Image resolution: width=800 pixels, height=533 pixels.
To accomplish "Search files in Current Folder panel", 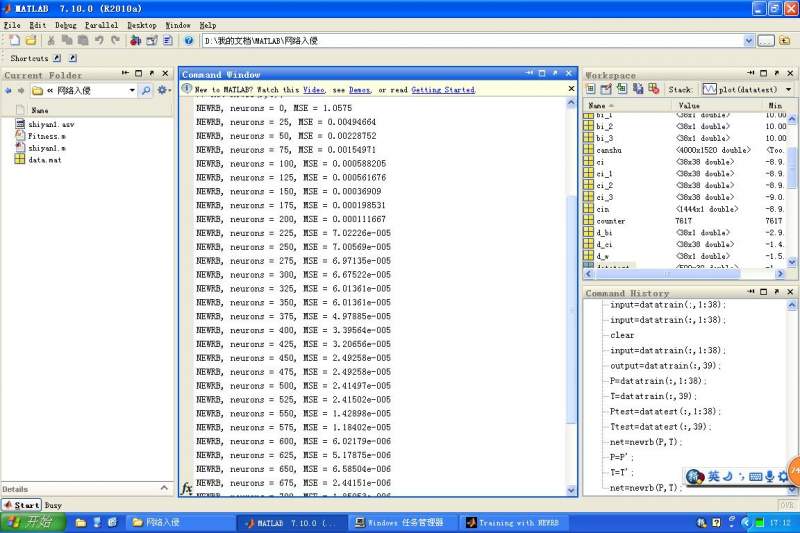I will 146,91.
